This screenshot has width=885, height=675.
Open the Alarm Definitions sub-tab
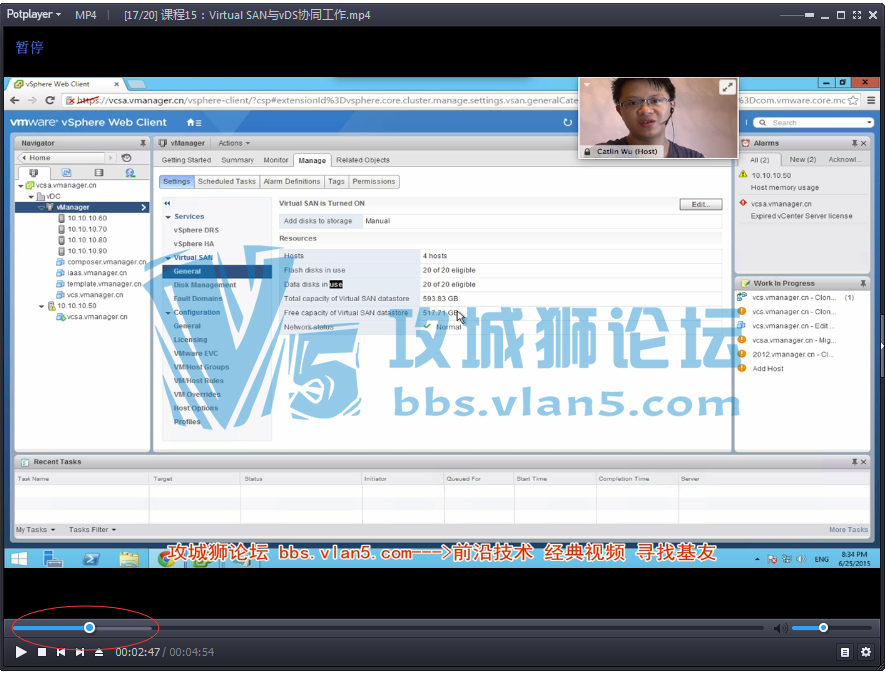point(292,181)
